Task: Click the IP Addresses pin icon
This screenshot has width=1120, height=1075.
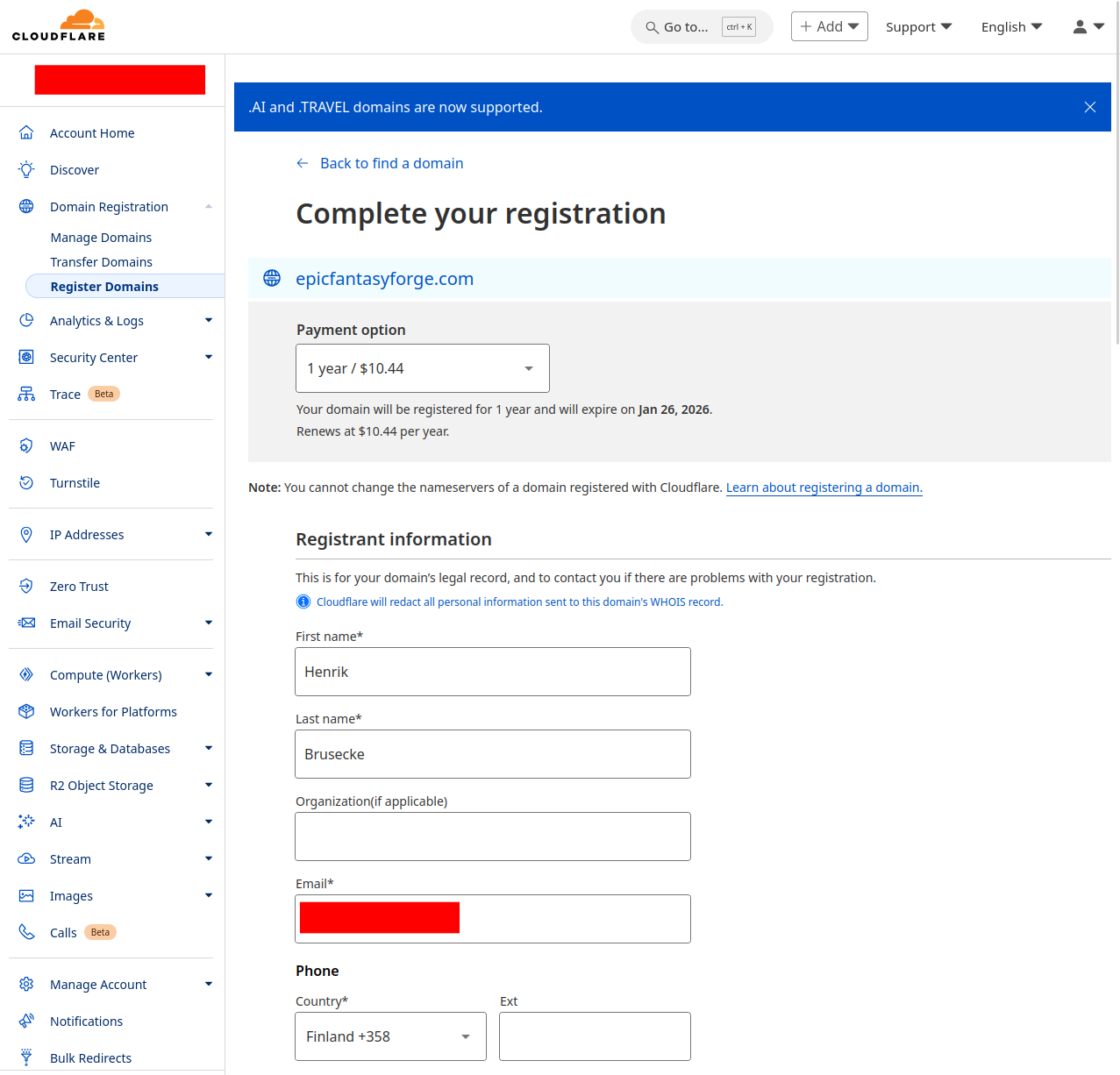Action: (x=26, y=534)
